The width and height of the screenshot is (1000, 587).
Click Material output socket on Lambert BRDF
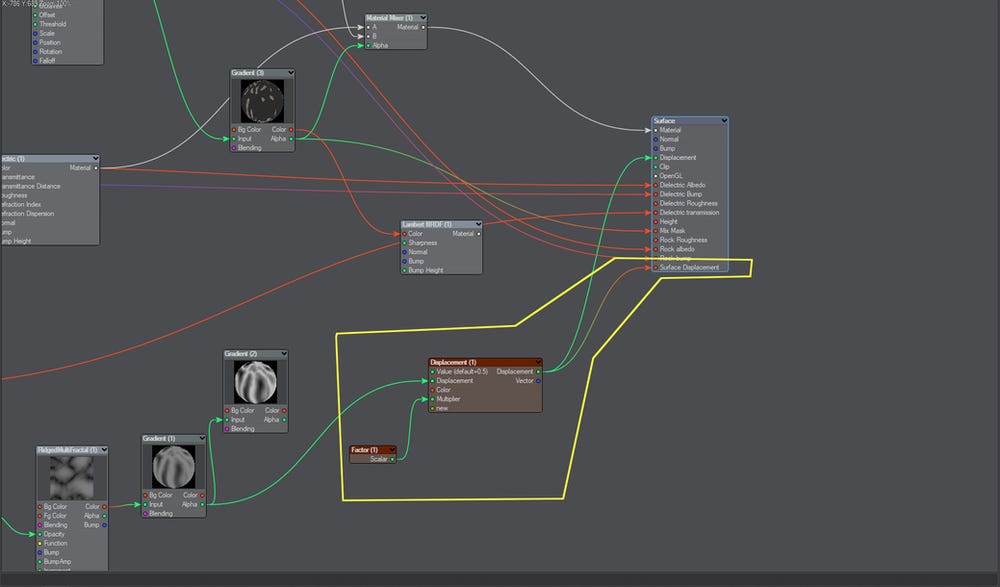(x=478, y=234)
